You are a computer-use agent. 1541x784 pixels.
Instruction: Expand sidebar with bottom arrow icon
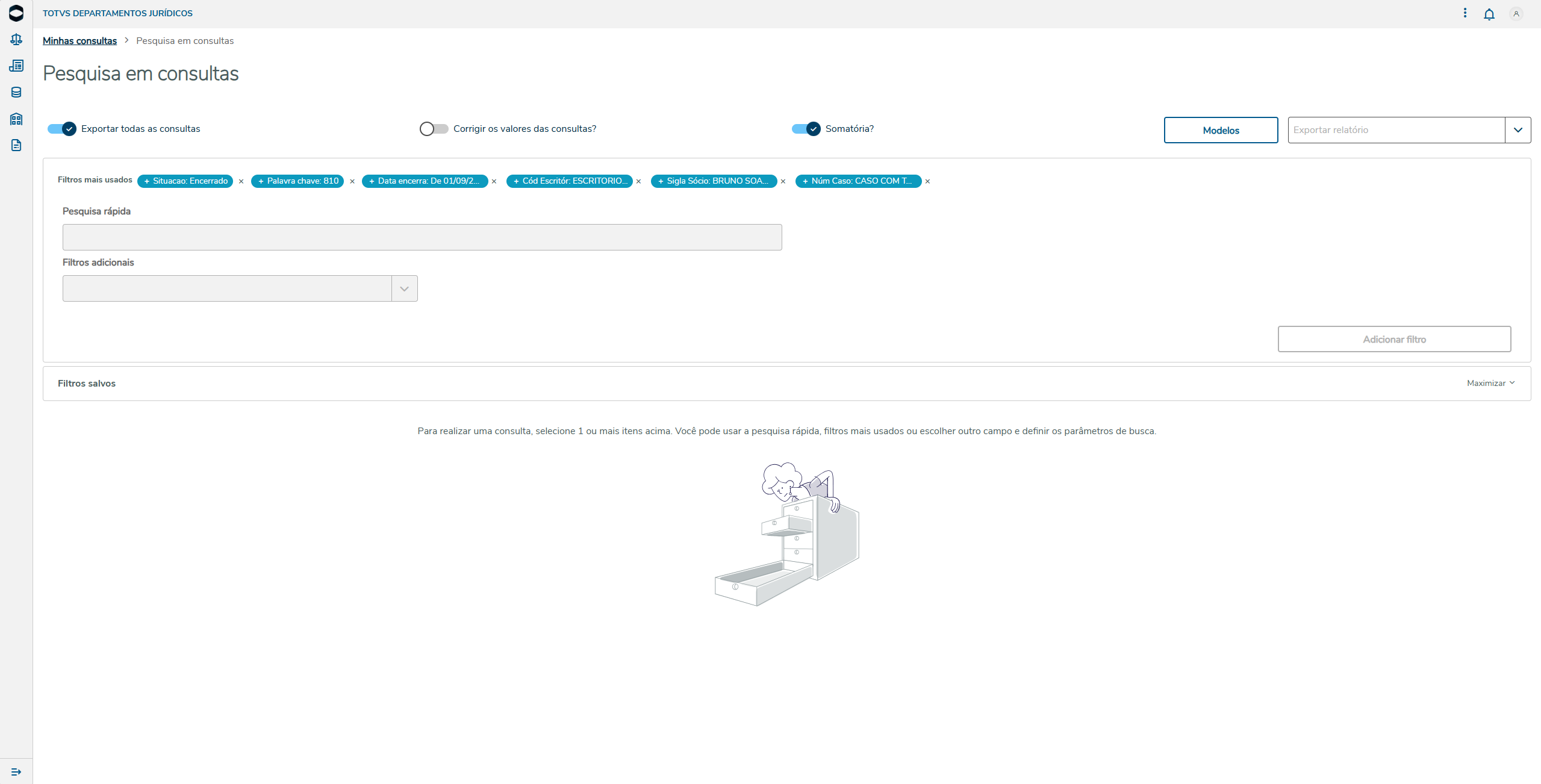point(16,772)
